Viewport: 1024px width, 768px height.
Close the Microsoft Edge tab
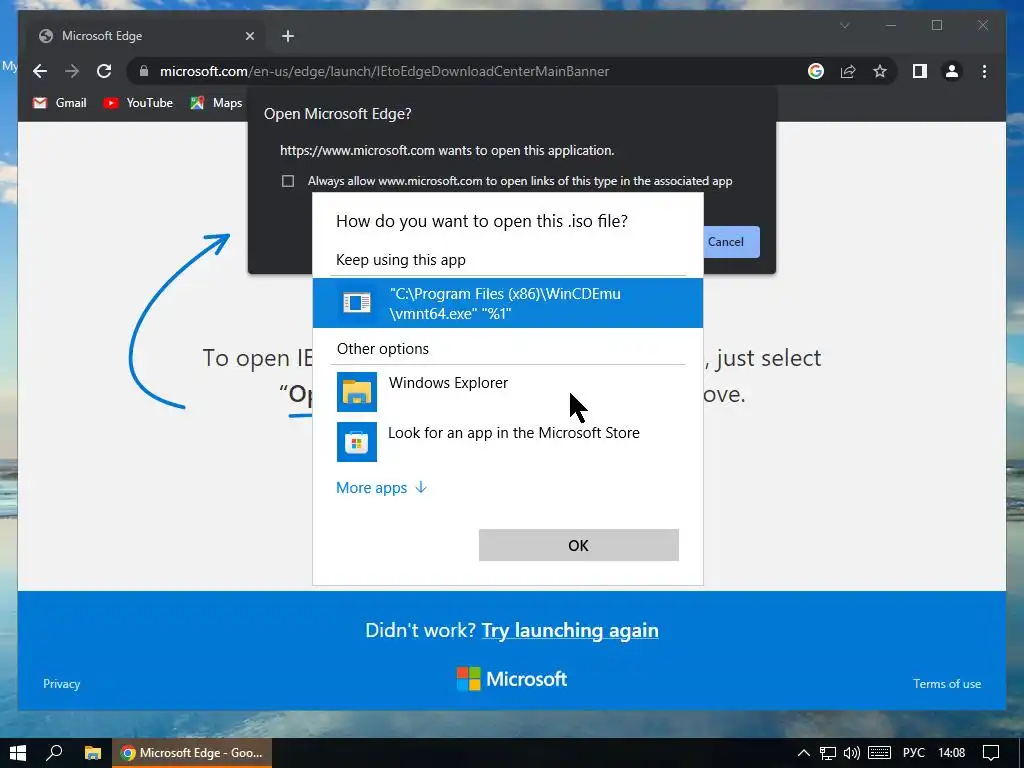249,36
